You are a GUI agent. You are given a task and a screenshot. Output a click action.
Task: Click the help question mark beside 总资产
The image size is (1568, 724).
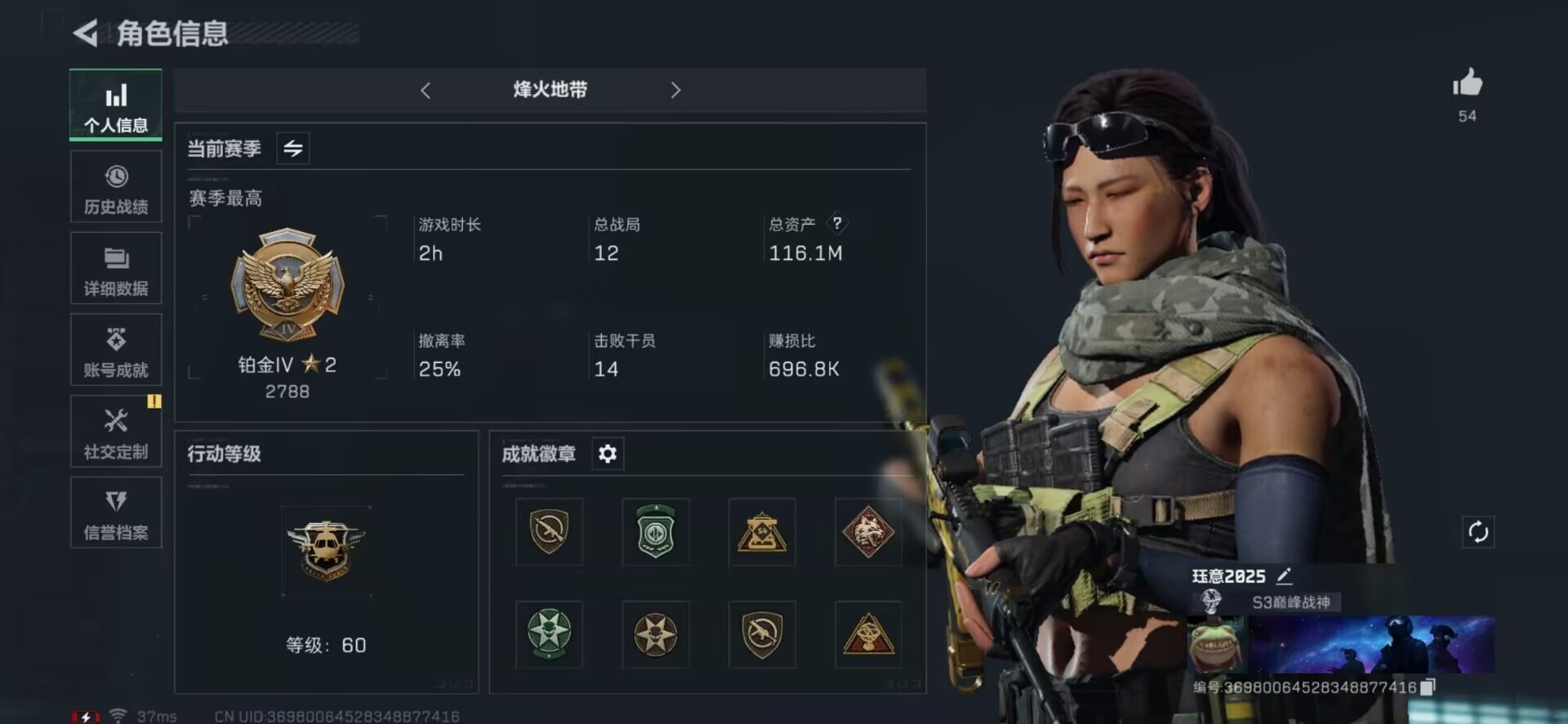click(x=837, y=223)
